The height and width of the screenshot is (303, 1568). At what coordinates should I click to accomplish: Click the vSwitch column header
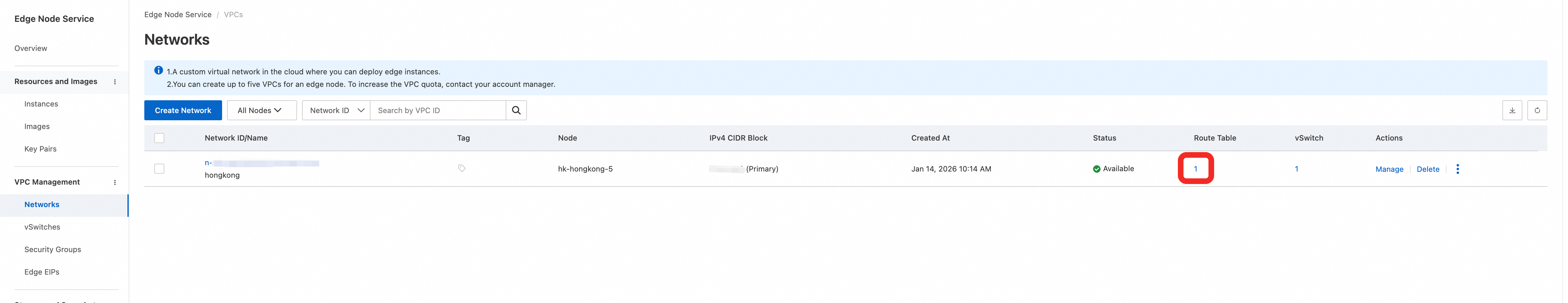(x=1309, y=138)
